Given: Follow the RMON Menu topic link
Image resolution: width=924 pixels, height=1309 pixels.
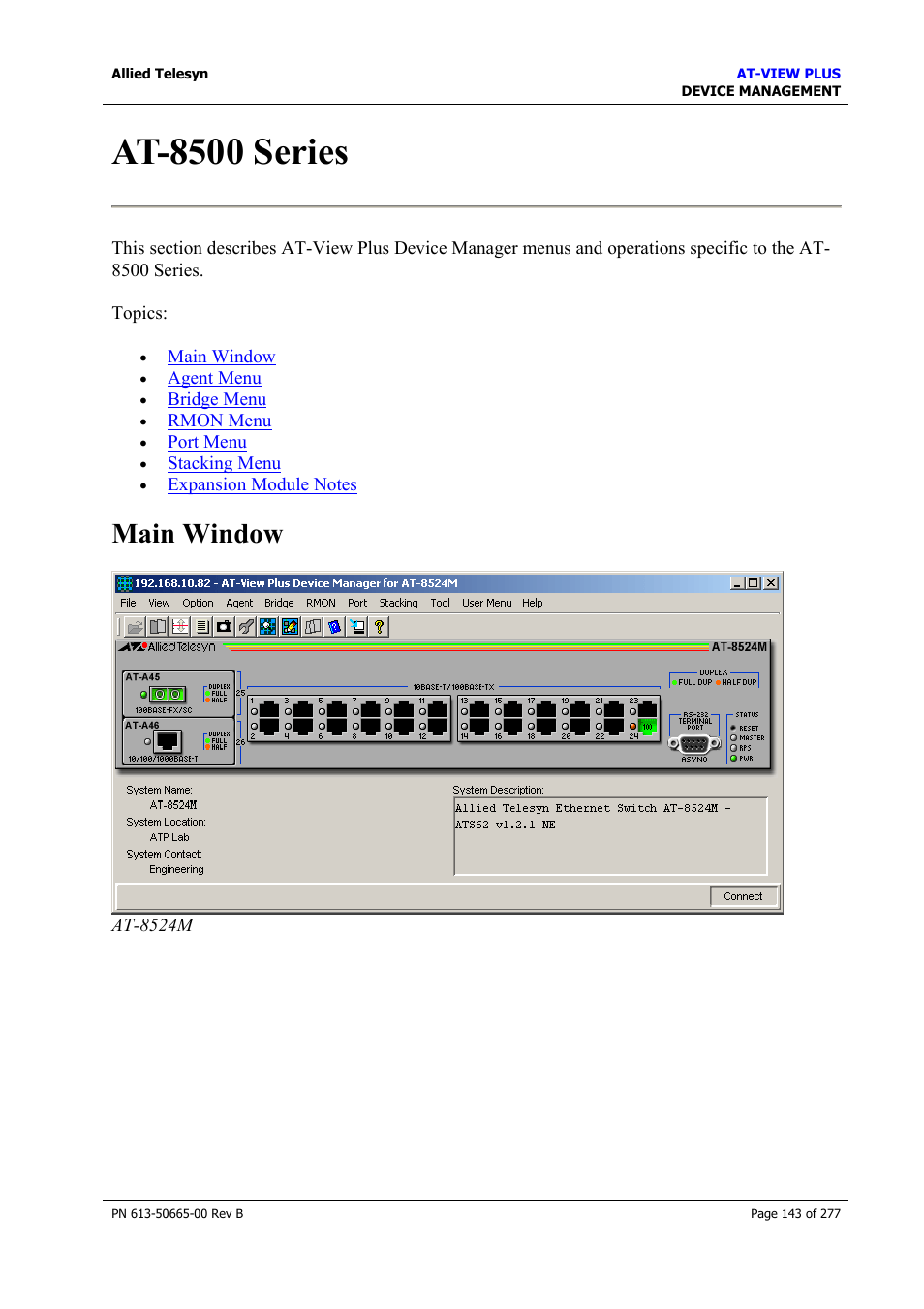Looking at the screenshot, I should point(219,421).
